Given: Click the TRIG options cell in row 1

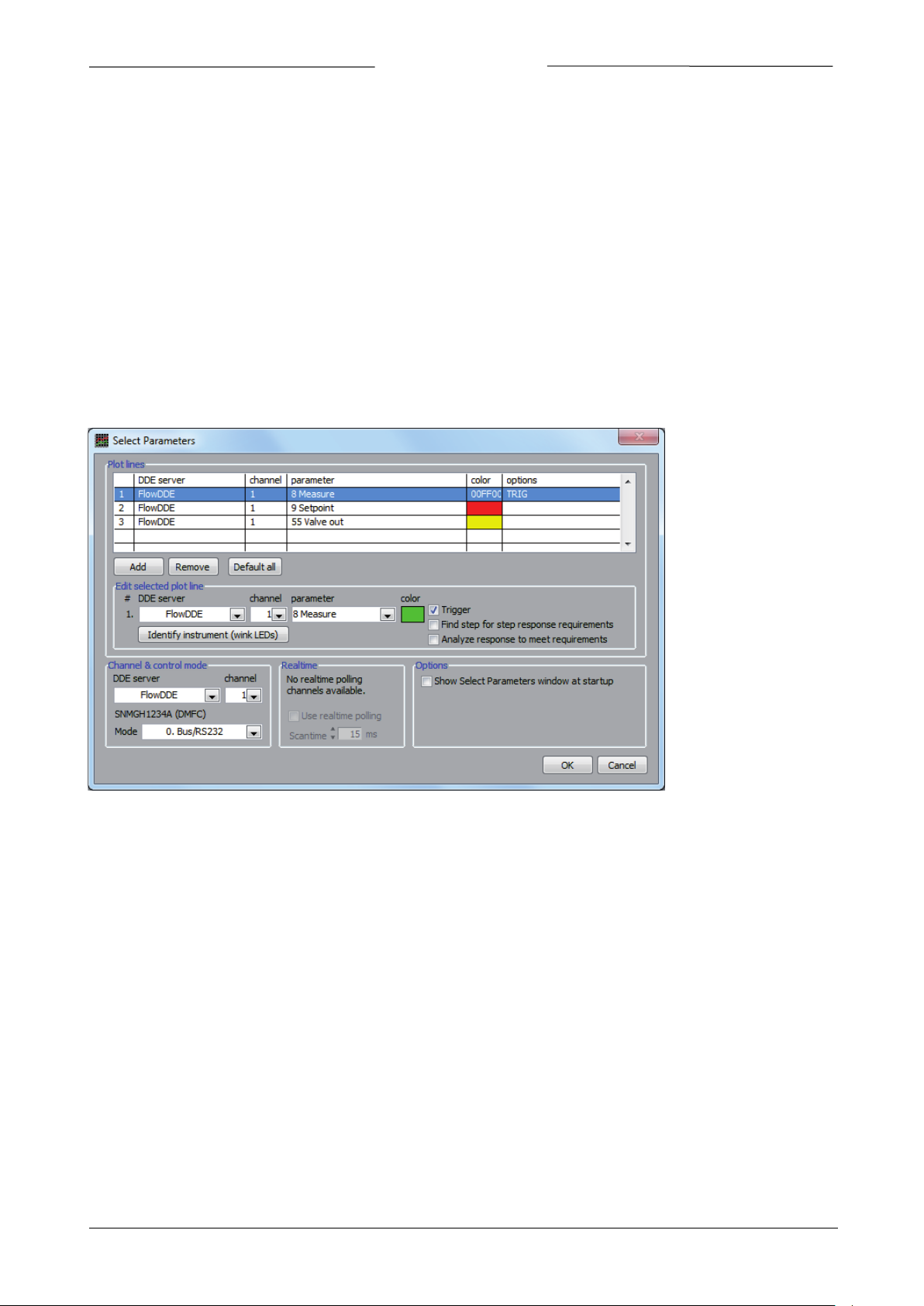Looking at the screenshot, I should pyautogui.click(x=561, y=494).
